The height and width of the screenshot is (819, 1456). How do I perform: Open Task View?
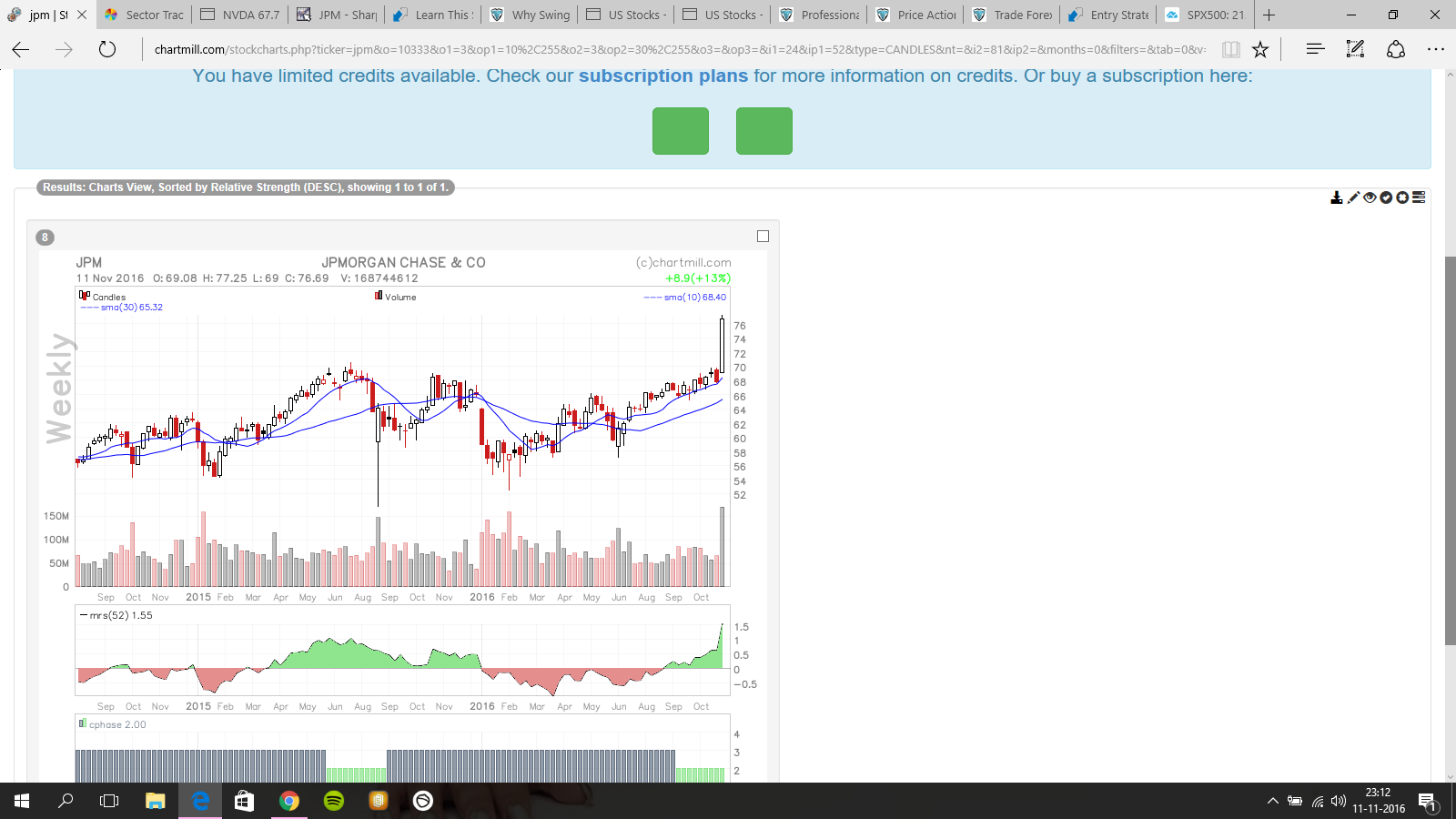[x=109, y=801]
